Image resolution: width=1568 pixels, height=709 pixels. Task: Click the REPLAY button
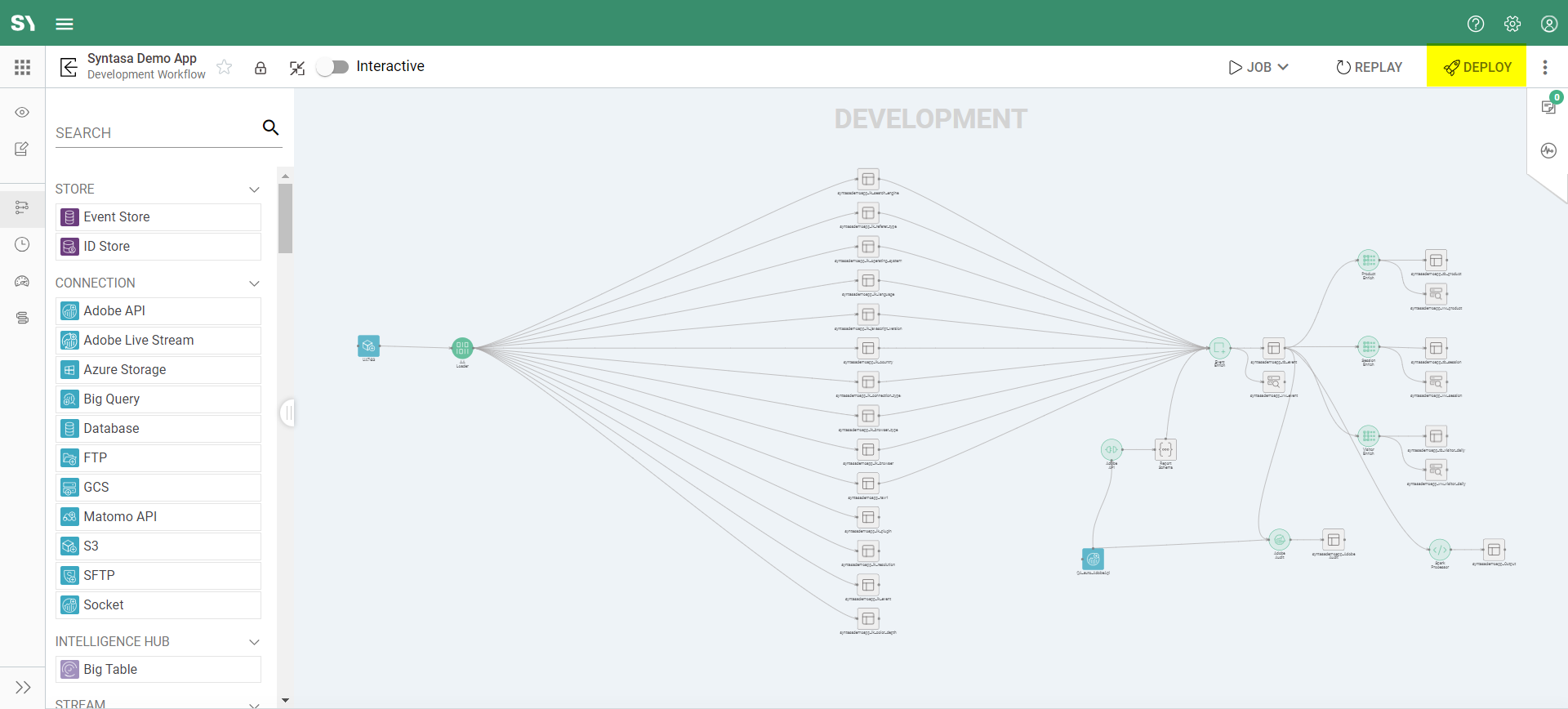[1369, 67]
